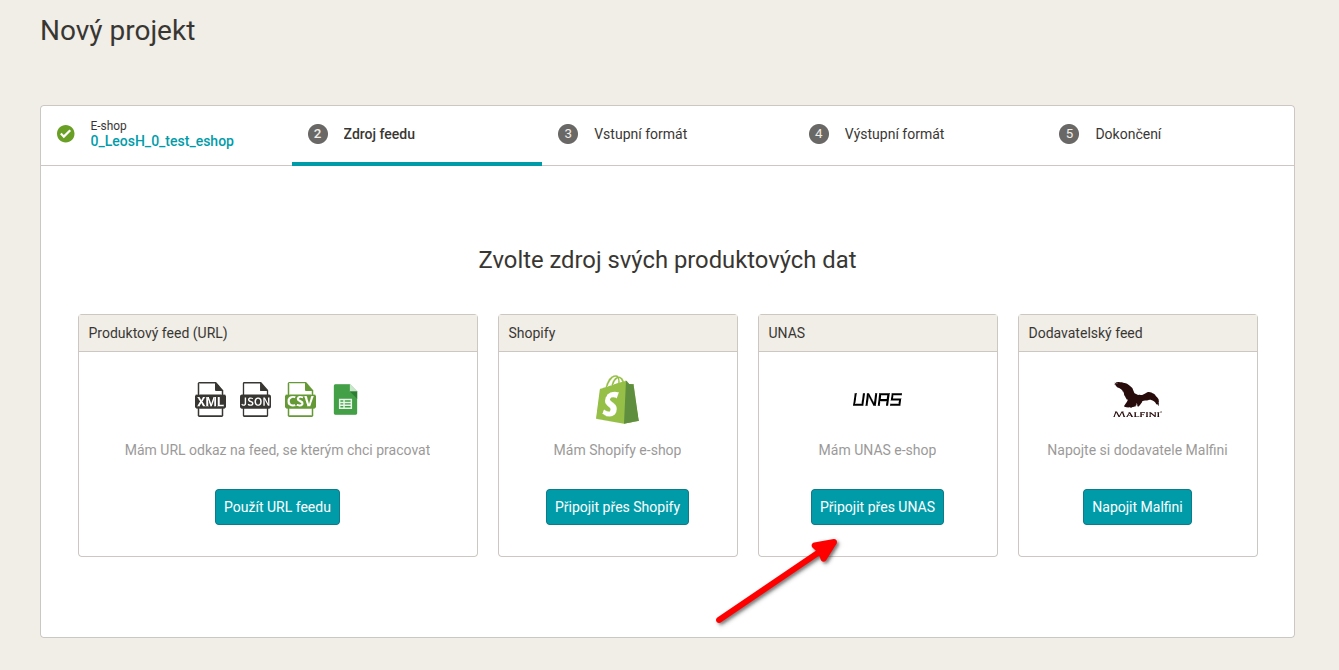Go to the Výstupní formát step
This screenshot has width=1339, height=670.
894,134
